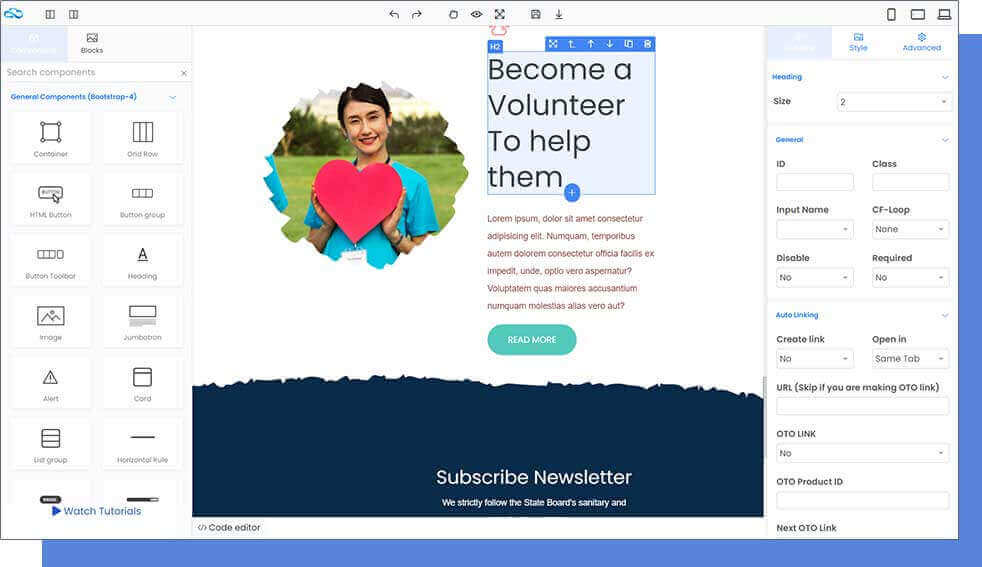This screenshot has width=982, height=567.
Task: Open the Components tab
Action: click(x=34, y=43)
